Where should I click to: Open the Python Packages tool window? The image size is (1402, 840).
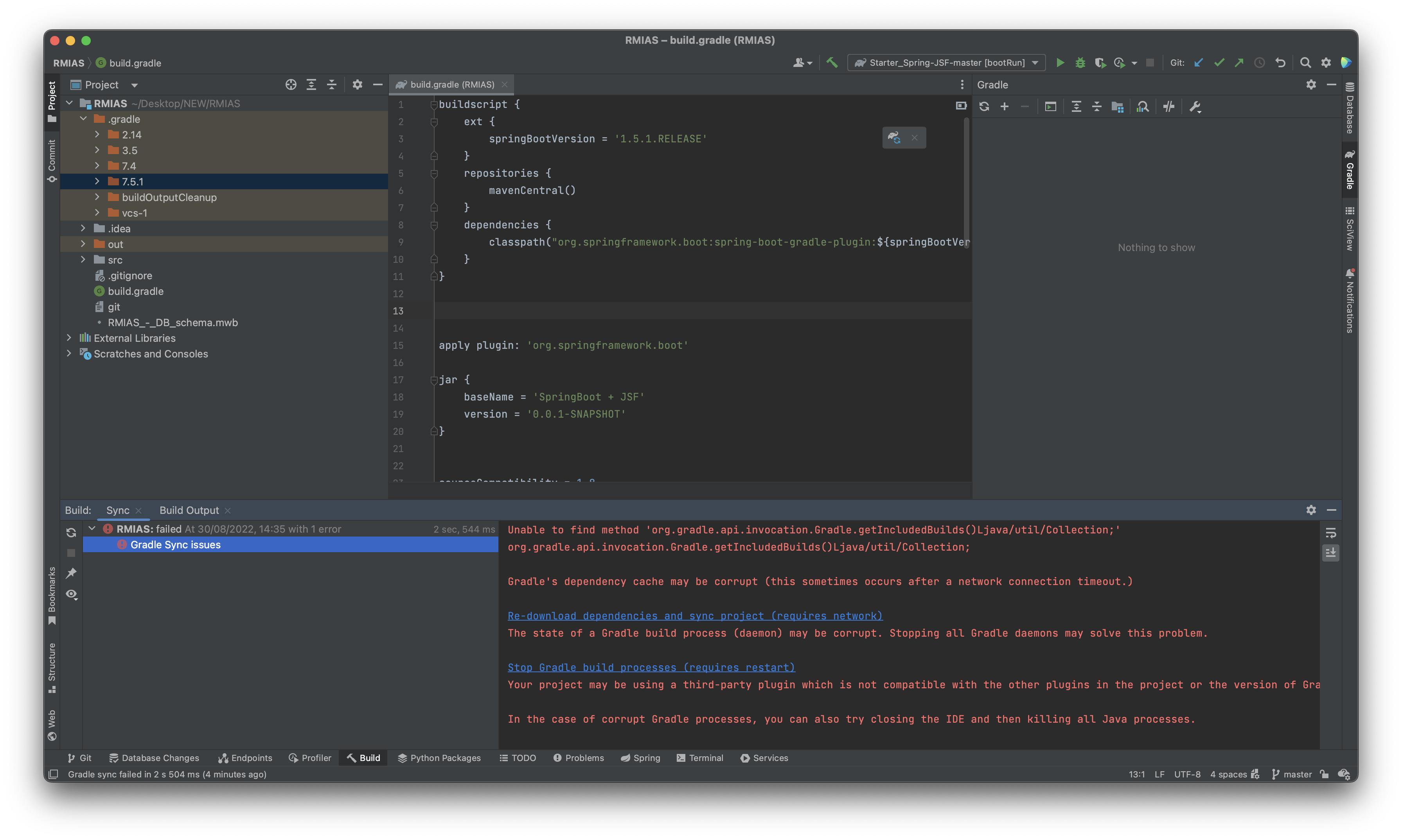pyautogui.click(x=439, y=758)
